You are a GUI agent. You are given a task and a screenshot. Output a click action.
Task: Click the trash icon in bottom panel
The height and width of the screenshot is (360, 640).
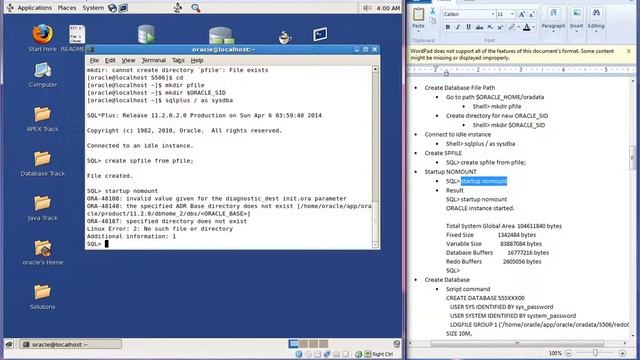(396, 344)
